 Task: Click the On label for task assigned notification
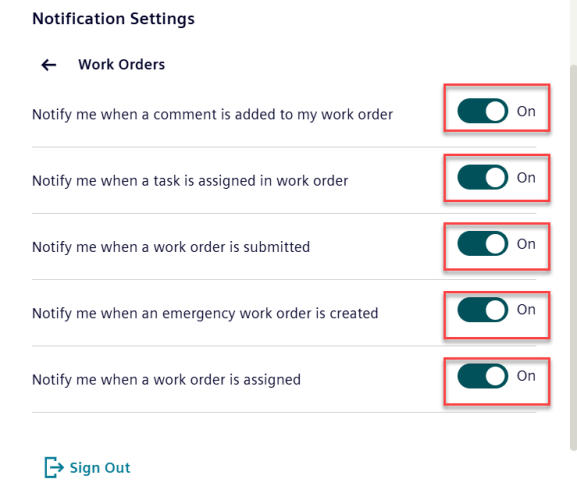526,178
